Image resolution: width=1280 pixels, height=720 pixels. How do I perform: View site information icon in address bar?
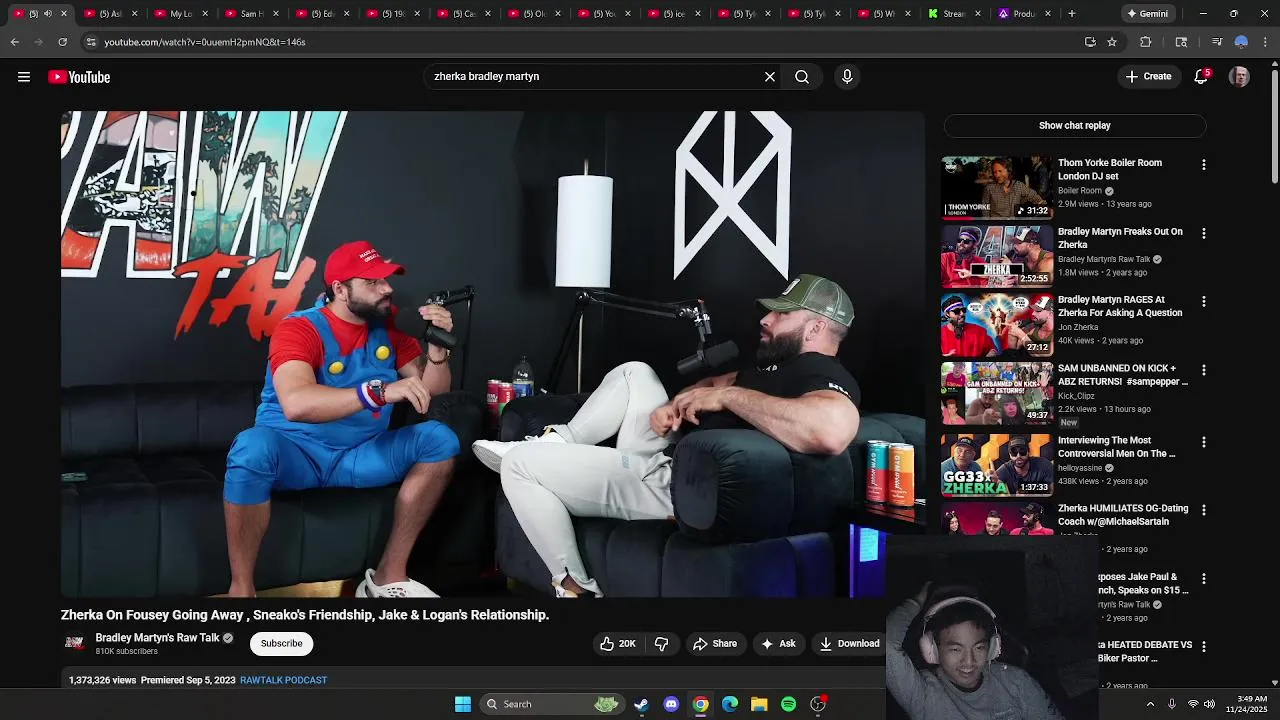91,42
